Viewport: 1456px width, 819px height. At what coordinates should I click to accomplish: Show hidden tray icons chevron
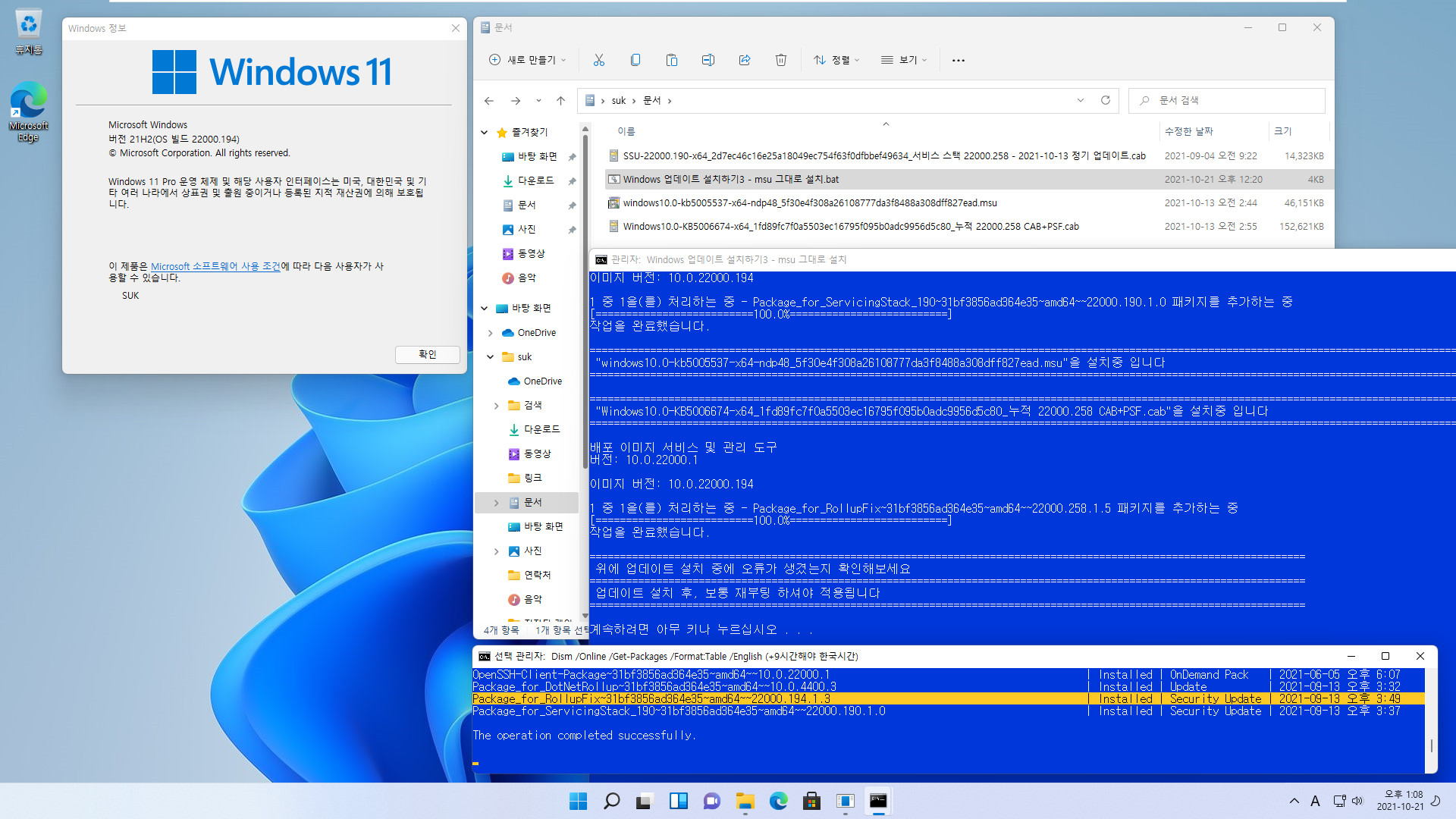pyautogui.click(x=1294, y=801)
